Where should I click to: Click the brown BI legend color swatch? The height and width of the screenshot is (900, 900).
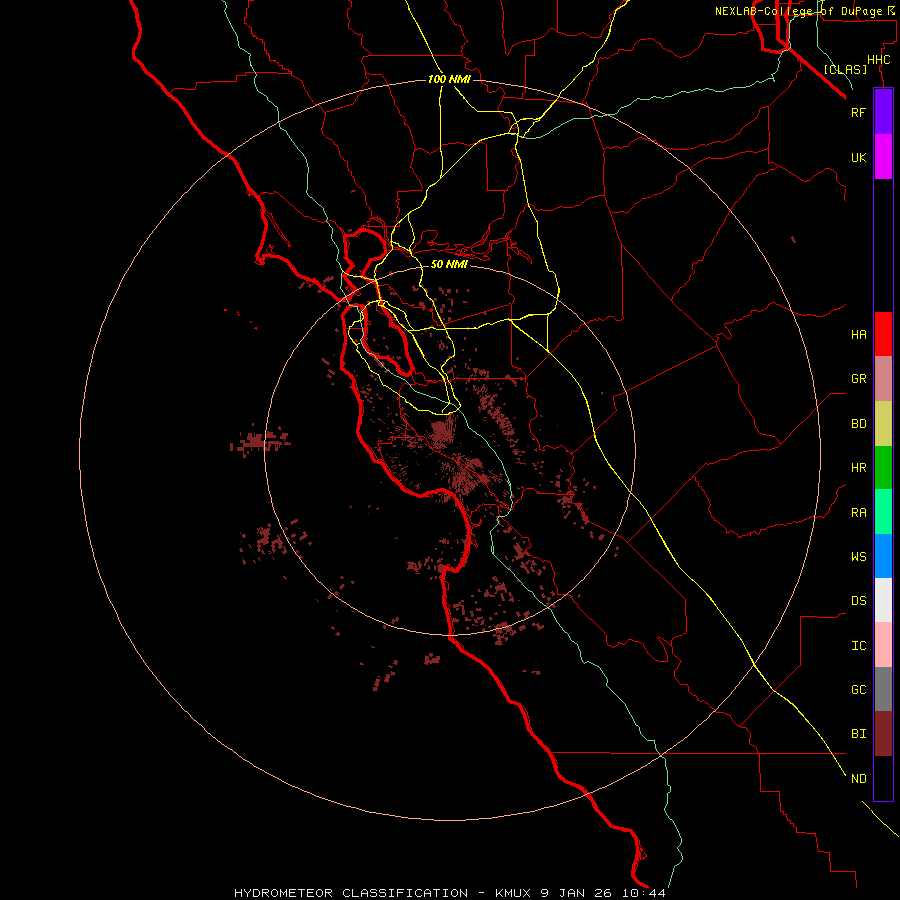[883, 734]
